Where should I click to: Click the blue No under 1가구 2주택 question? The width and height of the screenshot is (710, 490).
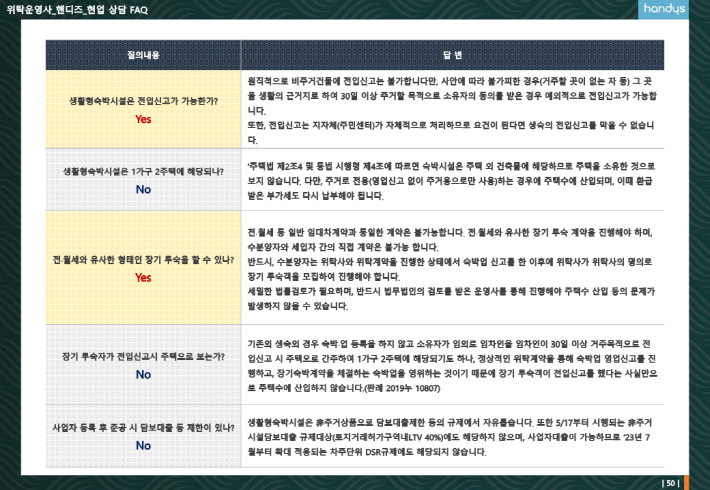click(143, 189)
